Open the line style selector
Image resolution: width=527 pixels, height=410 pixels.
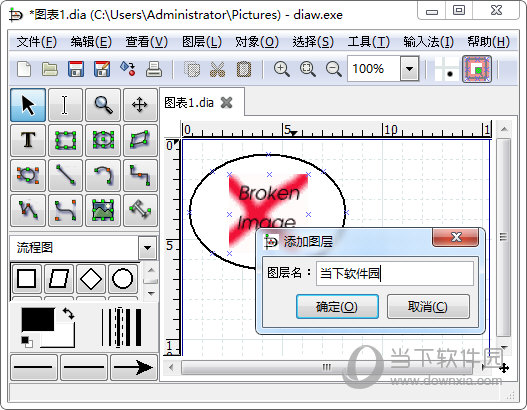[x=84, y=367]
